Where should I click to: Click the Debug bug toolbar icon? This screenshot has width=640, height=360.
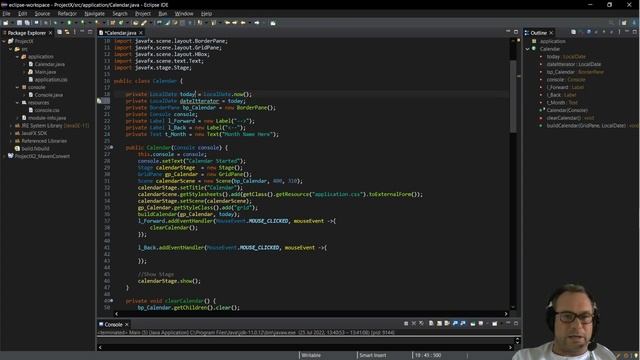pyautogui.click(x=56, y=23)
